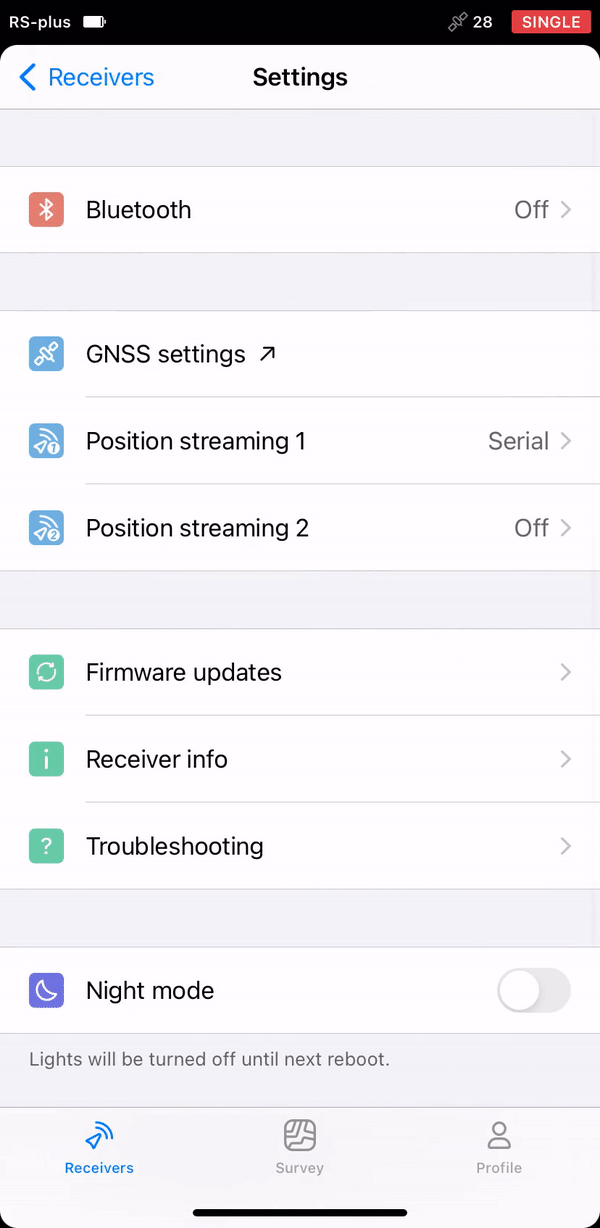
Task: Tap the Position streaming 1 antenna icon
Action: tap(46, 441)
